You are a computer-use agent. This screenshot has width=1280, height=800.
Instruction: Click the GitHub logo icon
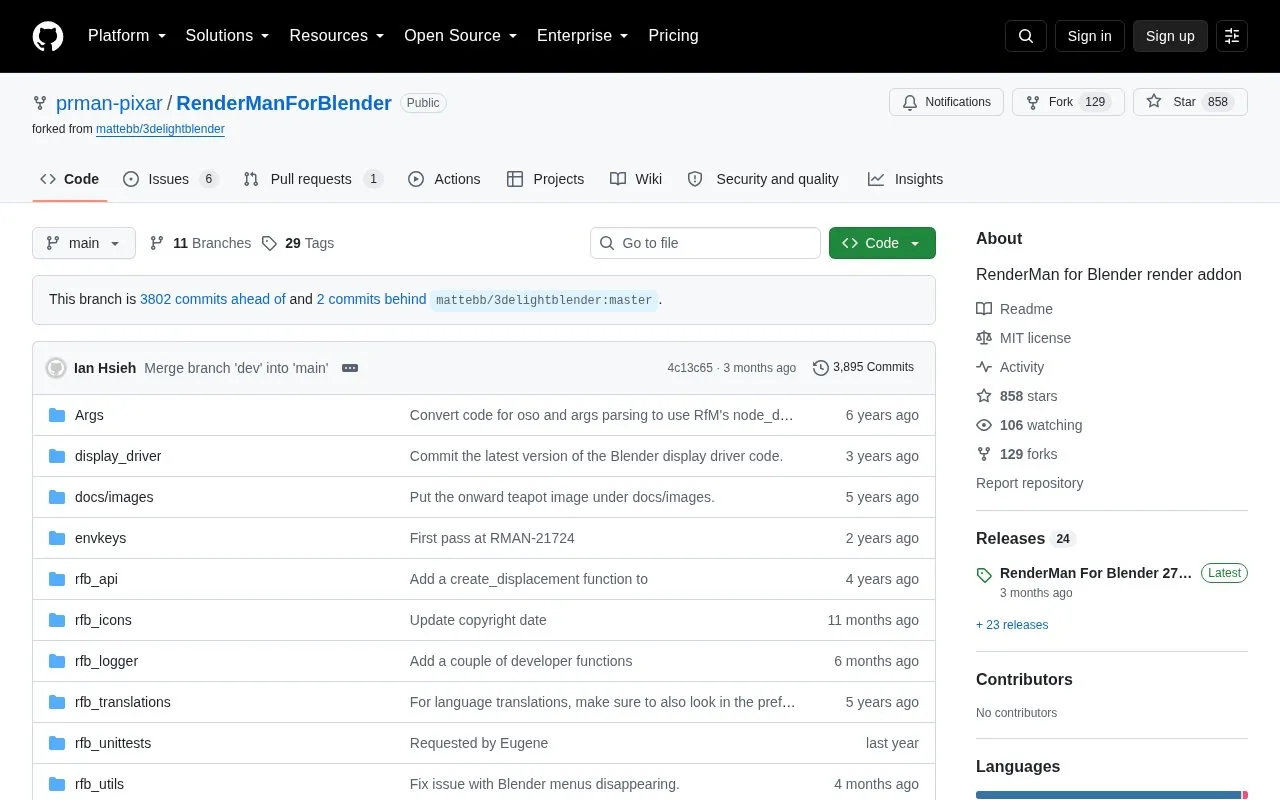pyautogui.click(x=48, y=36)
